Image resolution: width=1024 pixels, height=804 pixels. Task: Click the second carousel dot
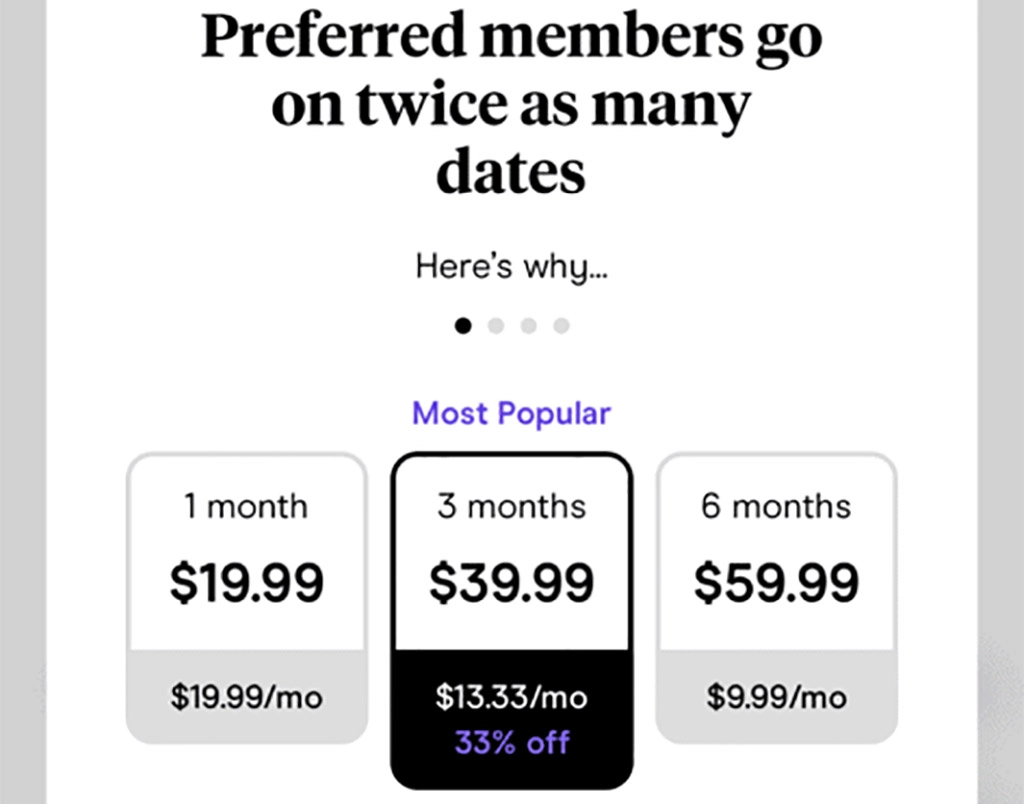tap(496, 325)
